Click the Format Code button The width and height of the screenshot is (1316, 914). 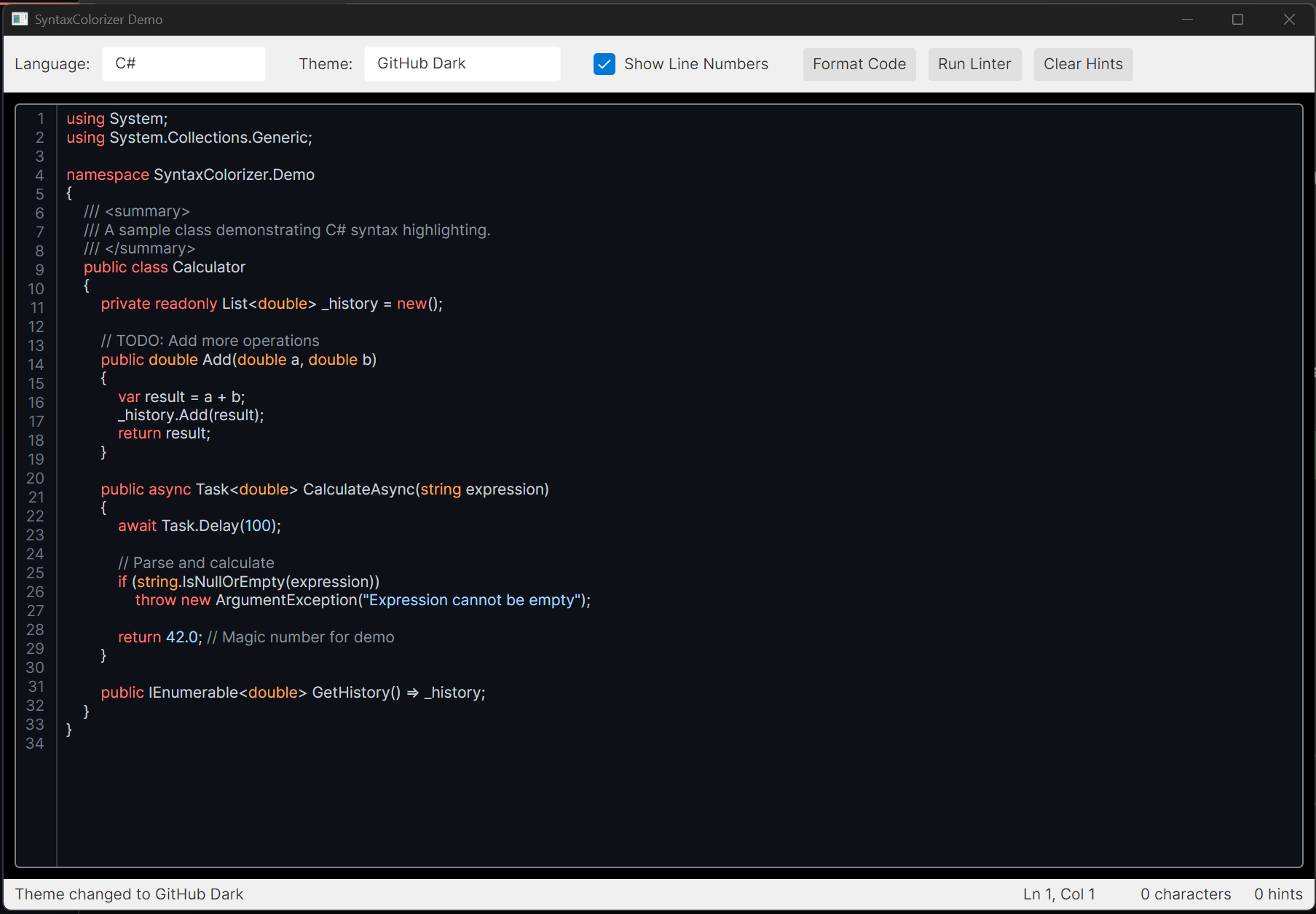[x=859, y=64]
